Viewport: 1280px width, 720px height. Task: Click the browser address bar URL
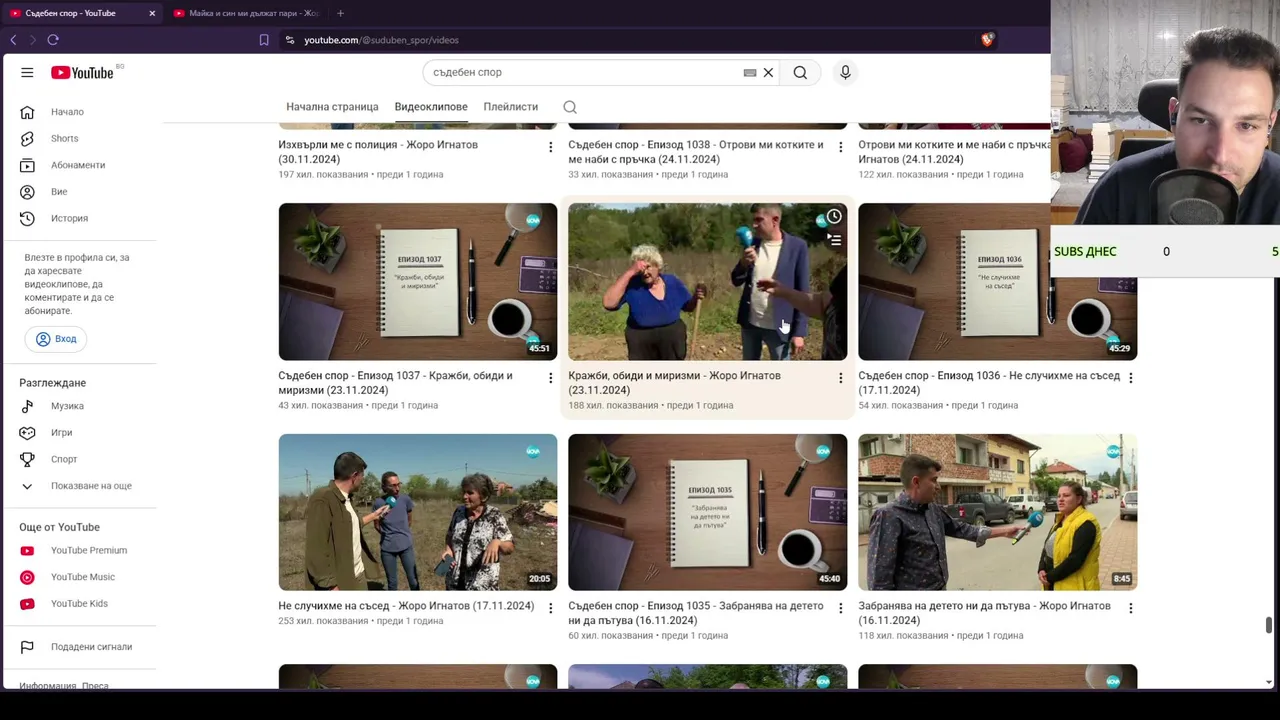pyautogui.click(x=381, y=40)
